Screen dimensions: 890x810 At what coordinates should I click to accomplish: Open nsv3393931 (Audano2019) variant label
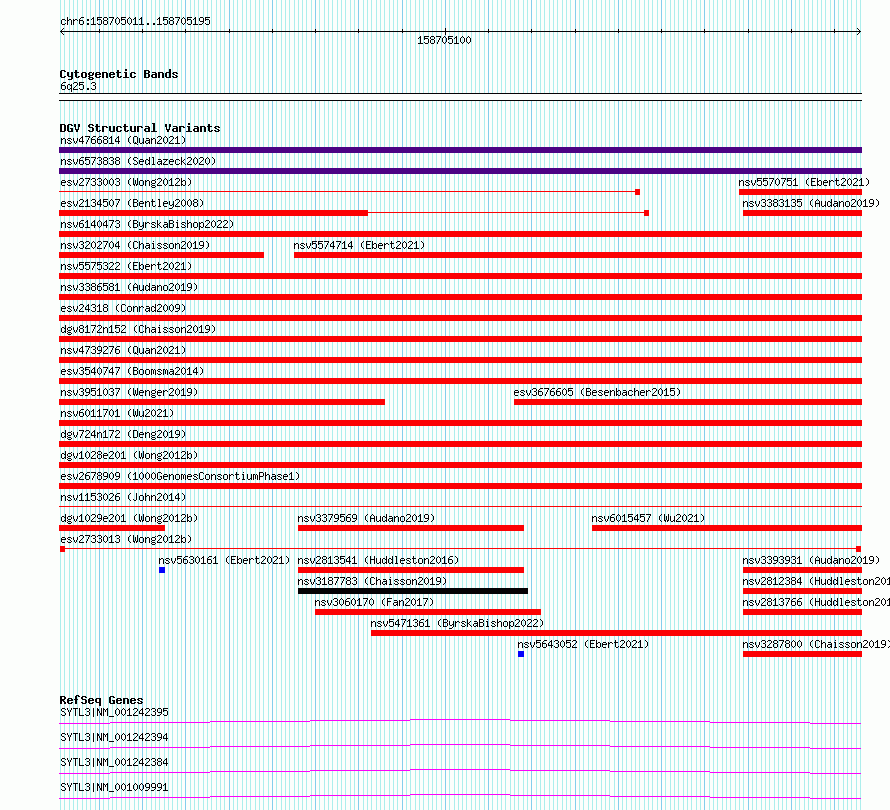[811, 560]
